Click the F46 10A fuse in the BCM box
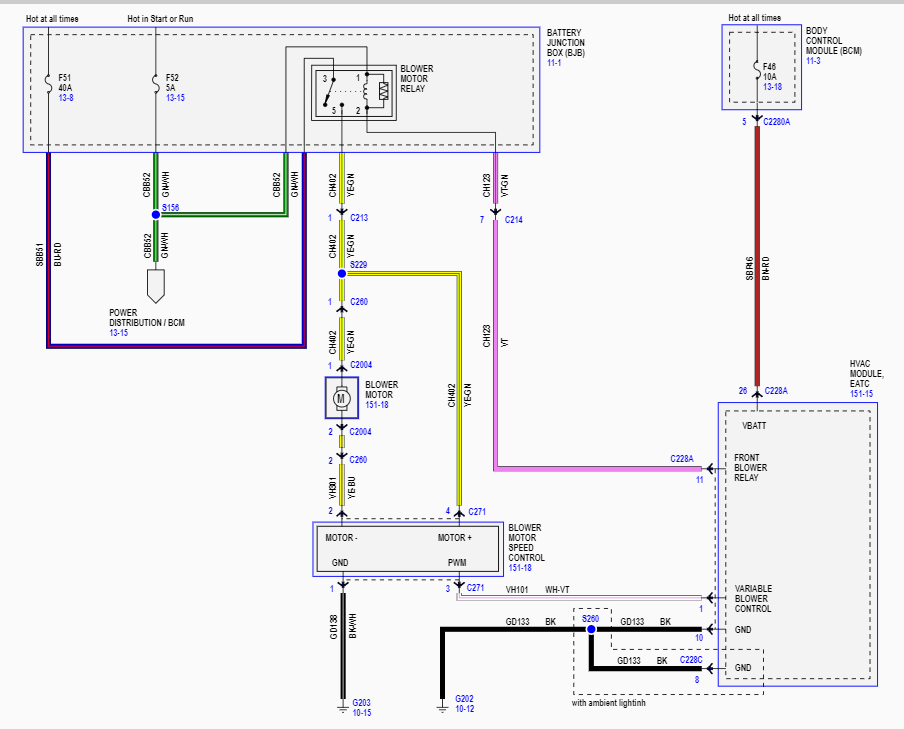This screenshot has width=904, height=729. pyautogui.click(x=758, y=72)
